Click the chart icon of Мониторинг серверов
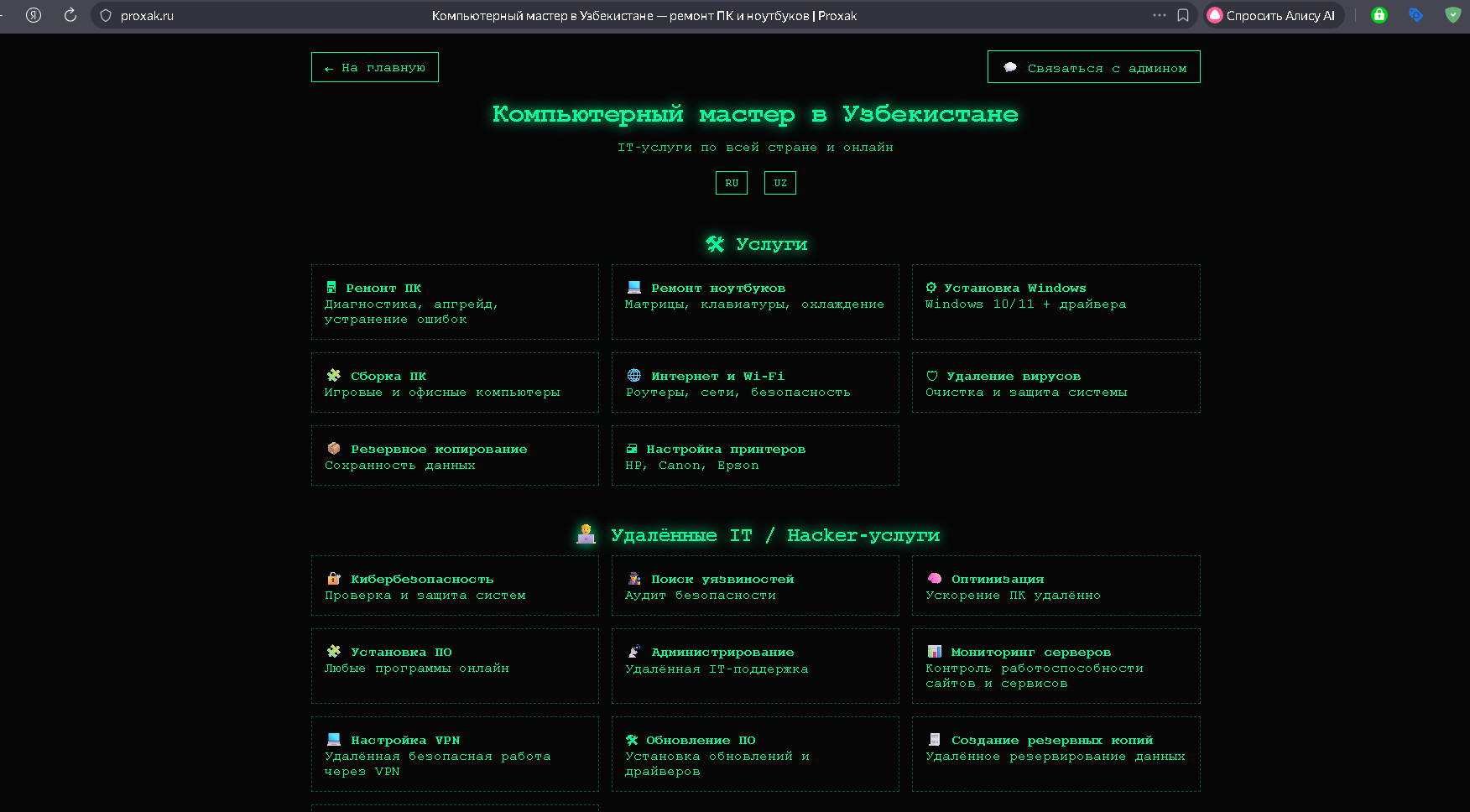Image resolution: width=1470 pixels, height=812 pixels. 935,652
